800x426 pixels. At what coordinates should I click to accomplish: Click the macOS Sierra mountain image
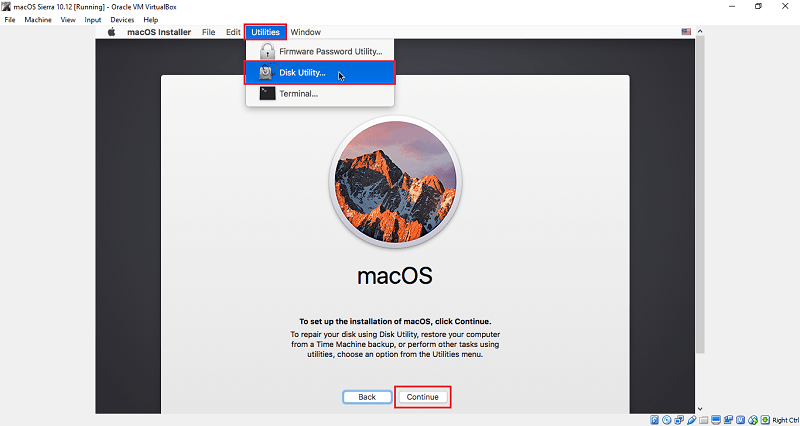(x=395, y=182)
